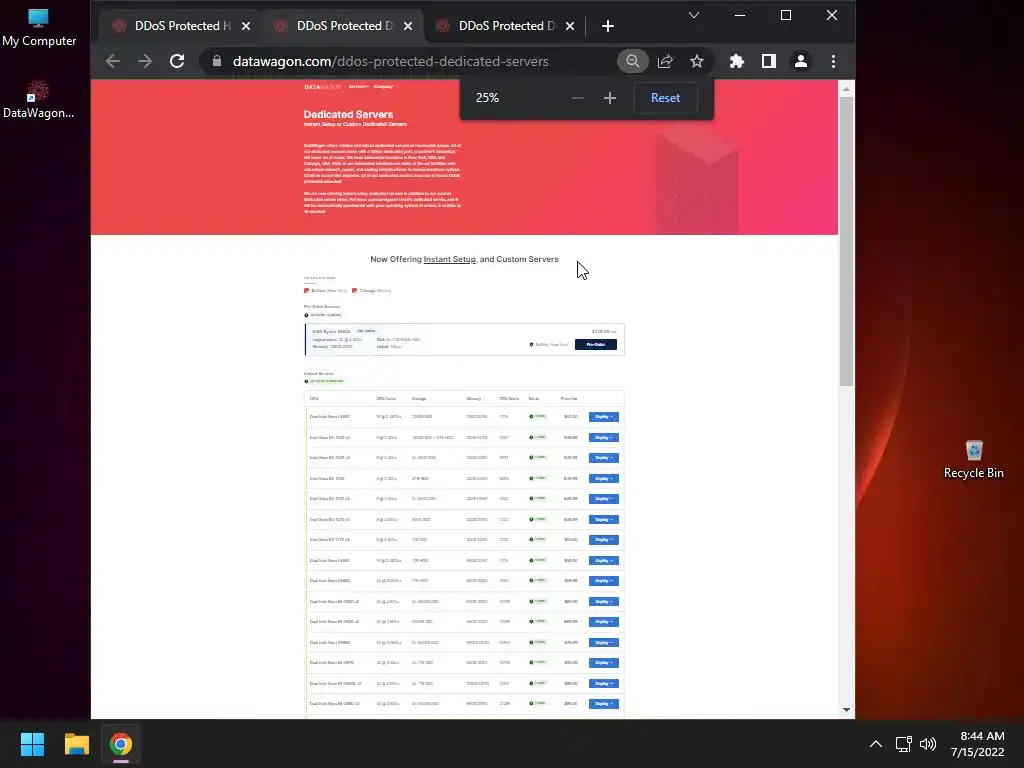
Task: Close the "DDoS Protected H" tab
Action: point(246,26)
